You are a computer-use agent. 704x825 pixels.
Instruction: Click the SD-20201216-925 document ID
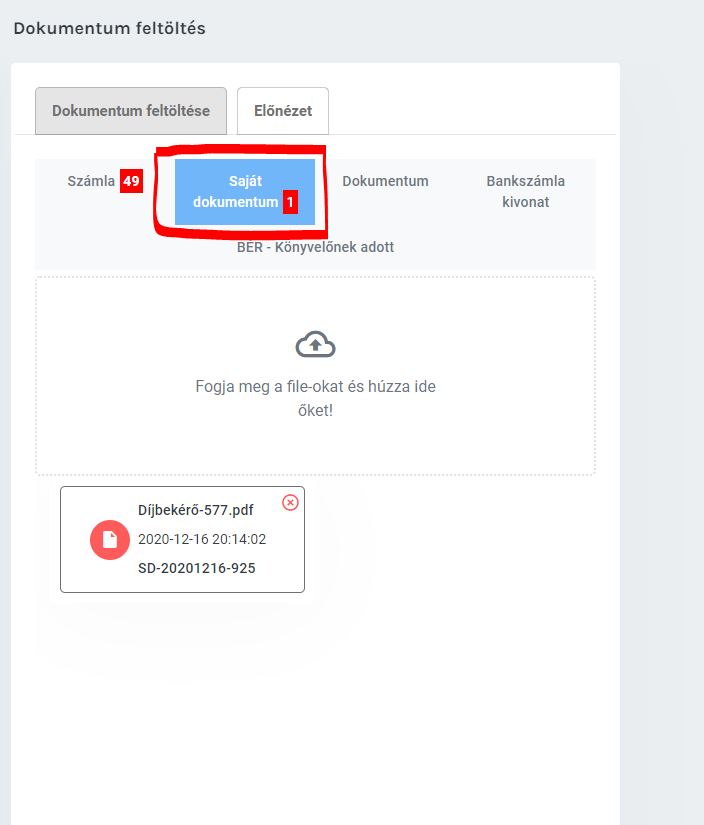(196, 568)
